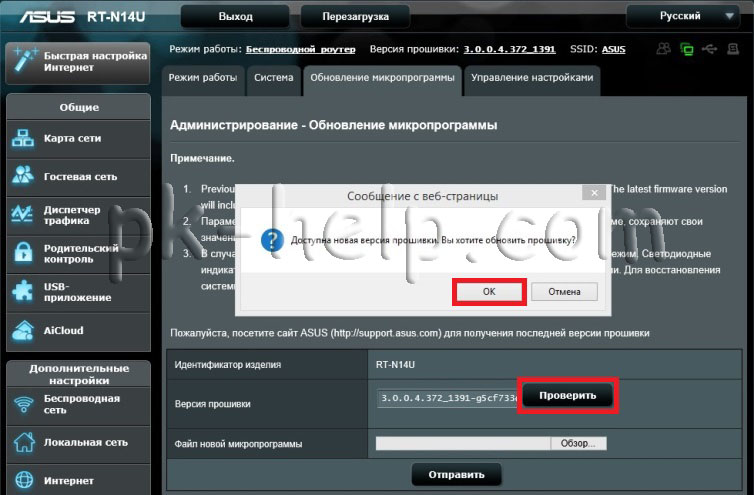Image resolution: width=754 pixels, height=495 pixels.
Task: Confirm the firmware update with OK
Action: pyautogui.click(x=489, y=292)
